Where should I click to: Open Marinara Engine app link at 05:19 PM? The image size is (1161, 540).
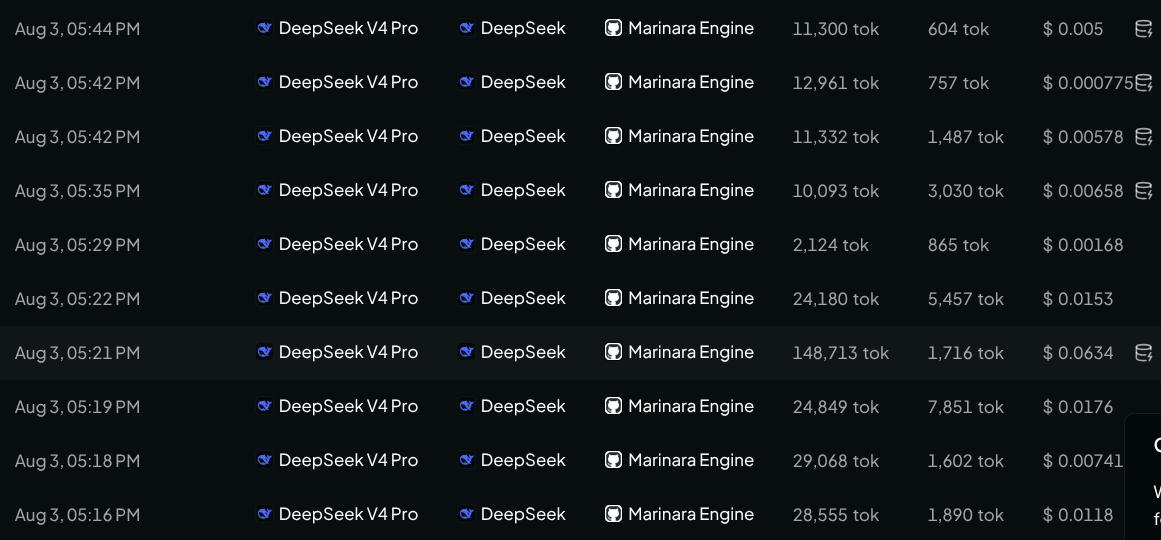(691, 407)
